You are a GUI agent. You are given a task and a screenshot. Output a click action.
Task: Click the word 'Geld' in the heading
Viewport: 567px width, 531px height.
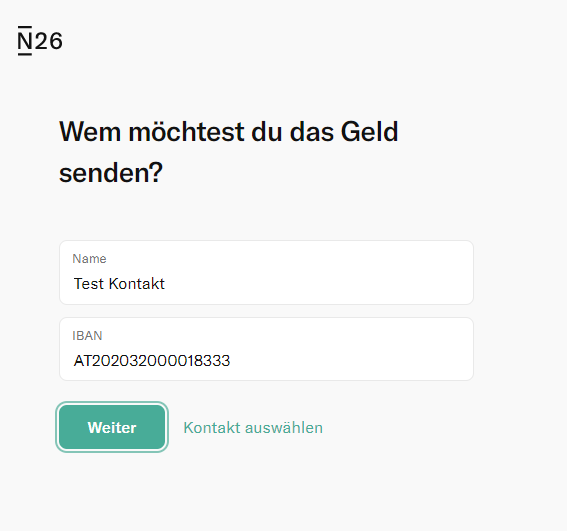pyautogui.click(x=369, y=132)
